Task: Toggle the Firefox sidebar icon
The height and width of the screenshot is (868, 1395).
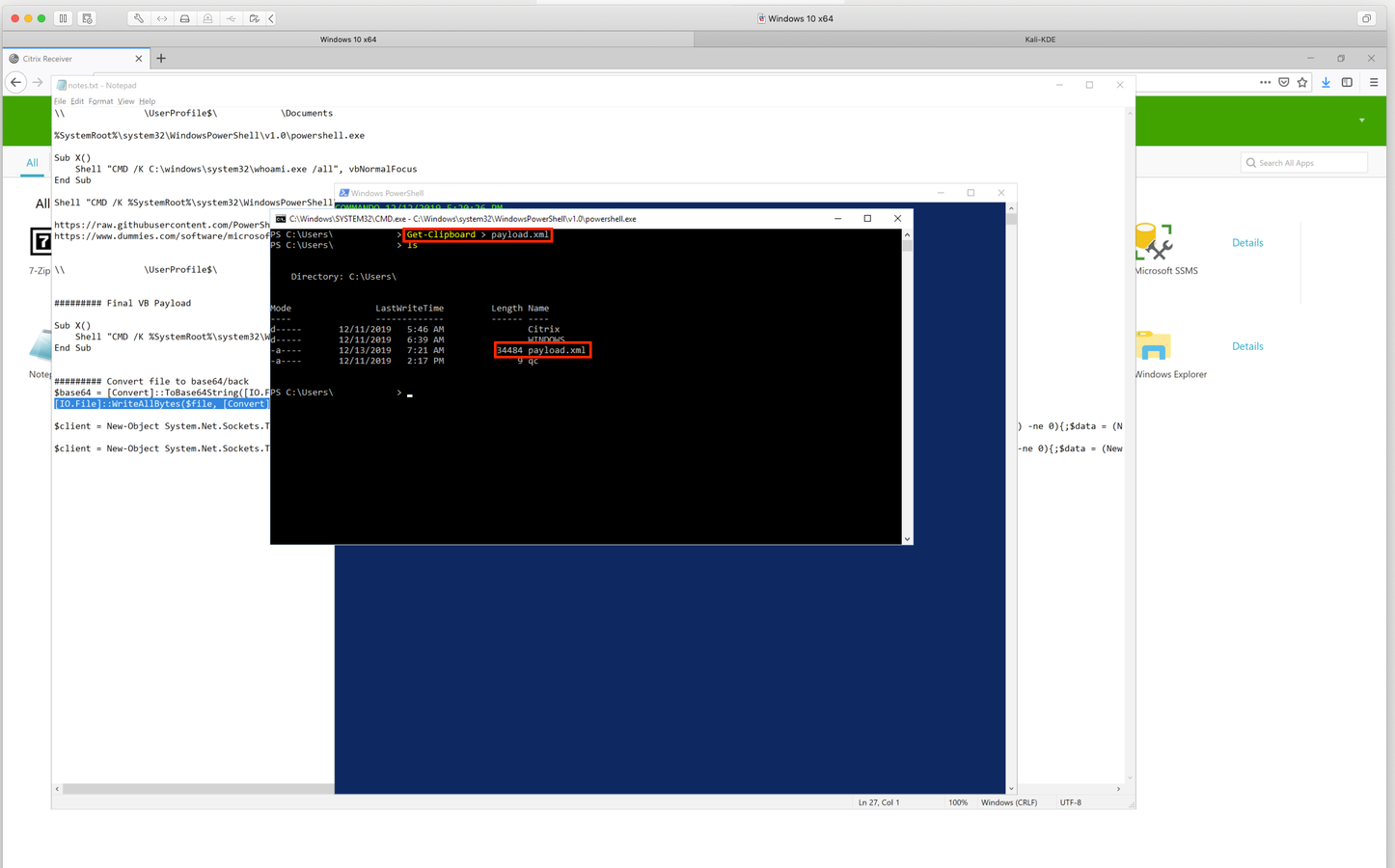Action: [x=1347, y=83]
